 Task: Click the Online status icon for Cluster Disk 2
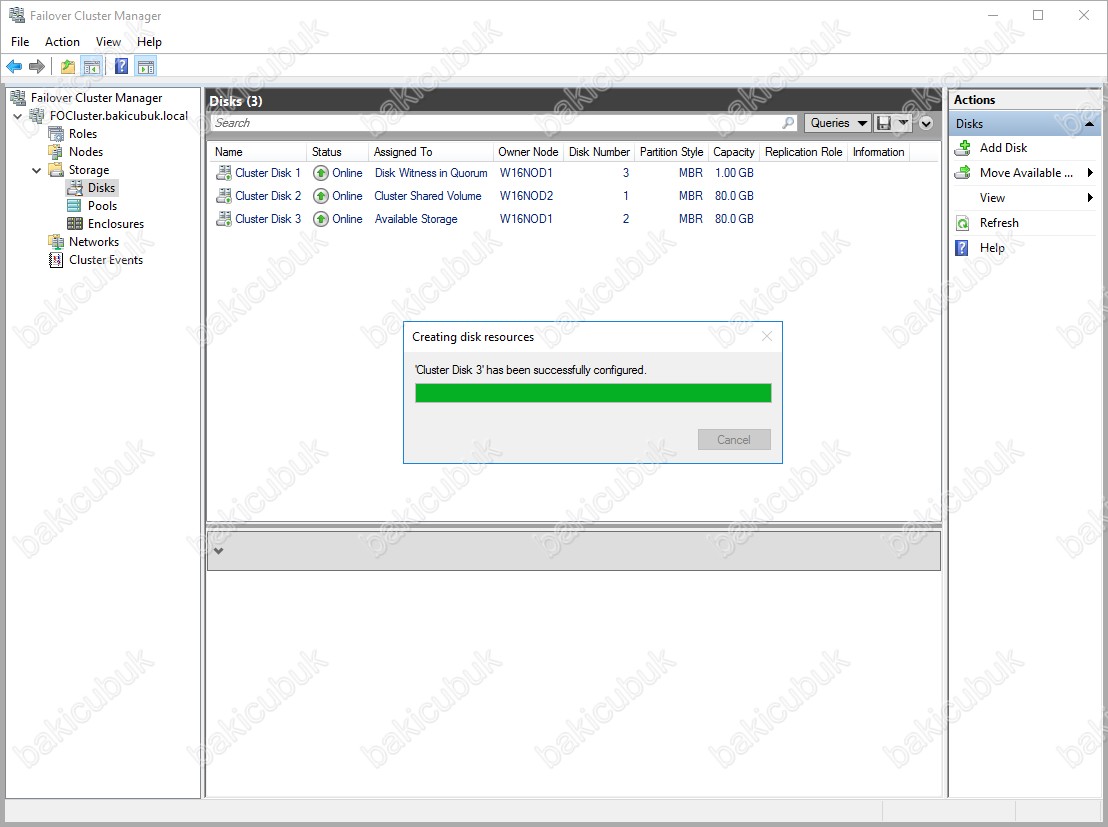321,196
